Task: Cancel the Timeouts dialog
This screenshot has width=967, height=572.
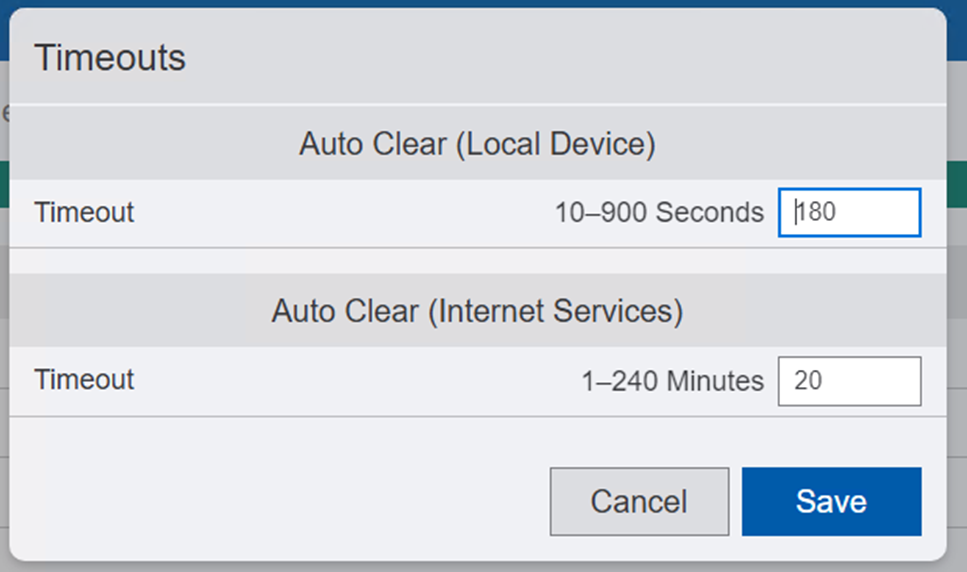Action: pyautogui.click(x=639, y=501)
